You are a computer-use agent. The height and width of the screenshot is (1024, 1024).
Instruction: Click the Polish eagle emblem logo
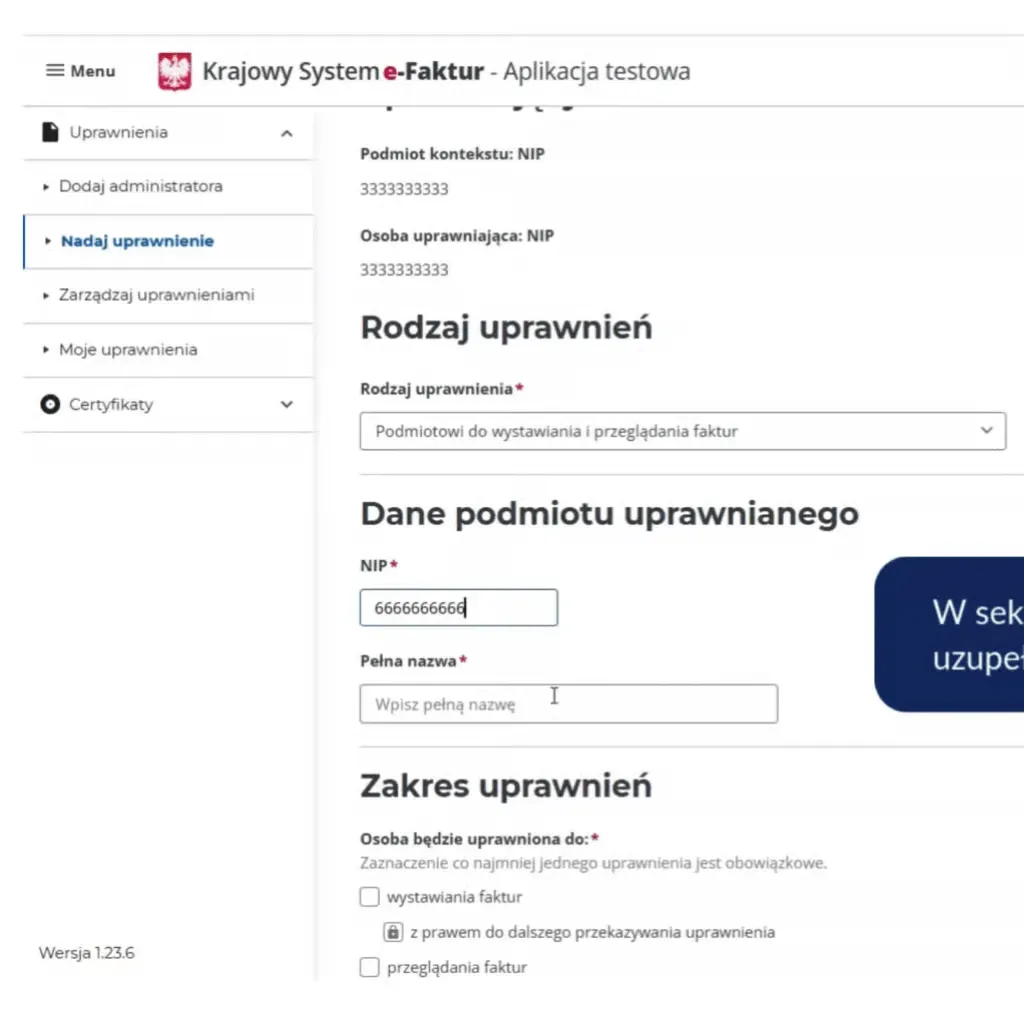174,70
